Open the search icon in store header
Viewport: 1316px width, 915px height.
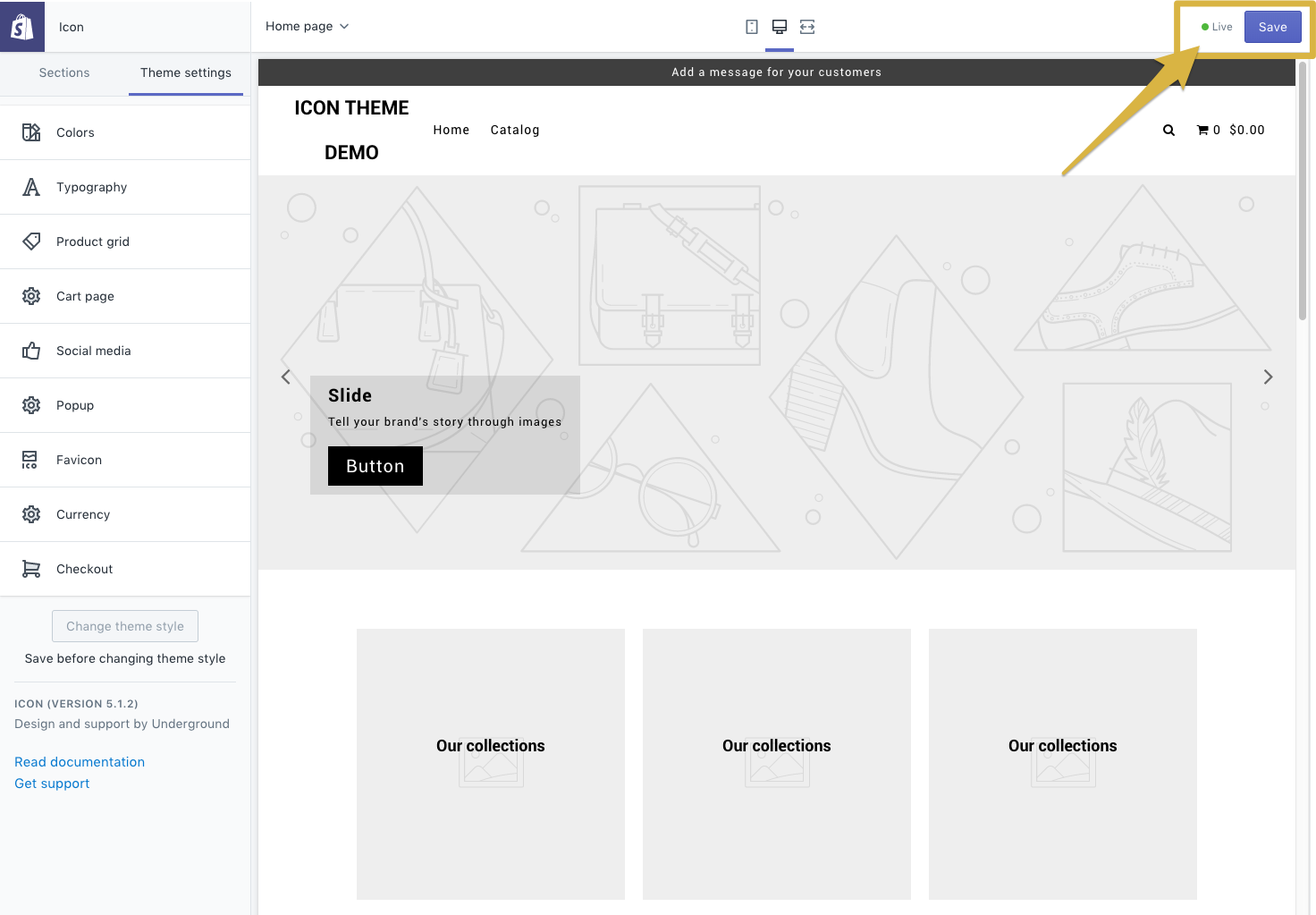click(x=1168, y=130)
